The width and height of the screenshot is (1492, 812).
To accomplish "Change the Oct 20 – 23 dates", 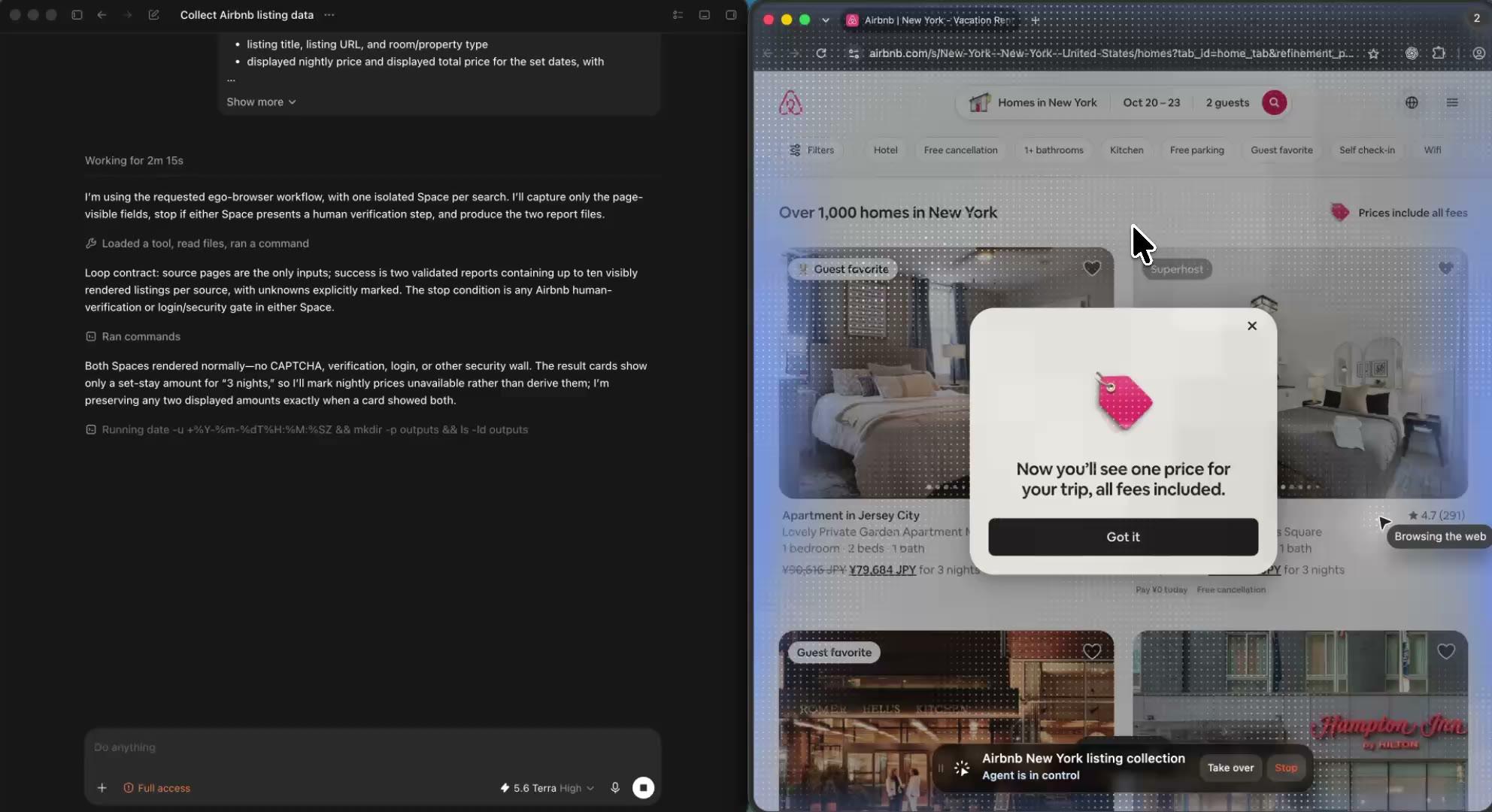I will [x=1151, y=103].
